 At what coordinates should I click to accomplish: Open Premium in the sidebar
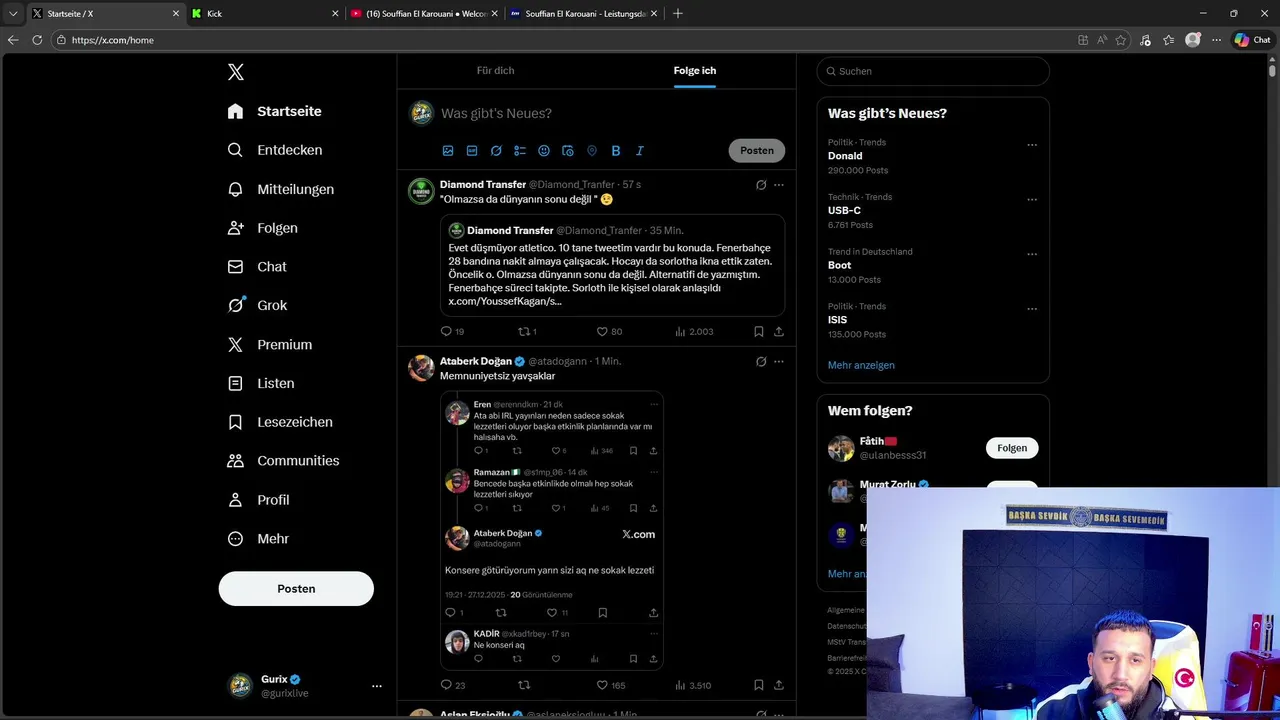pos(270,344)
